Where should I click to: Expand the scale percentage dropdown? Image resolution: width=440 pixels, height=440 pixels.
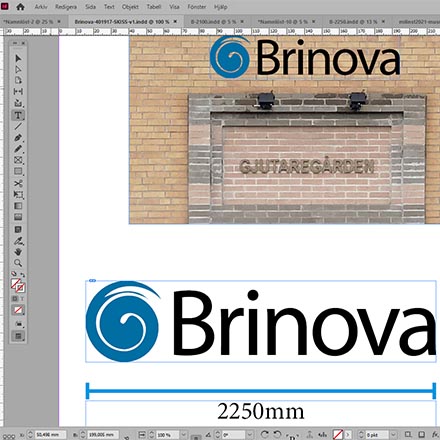pyautogui.click(x=183, y=435)
